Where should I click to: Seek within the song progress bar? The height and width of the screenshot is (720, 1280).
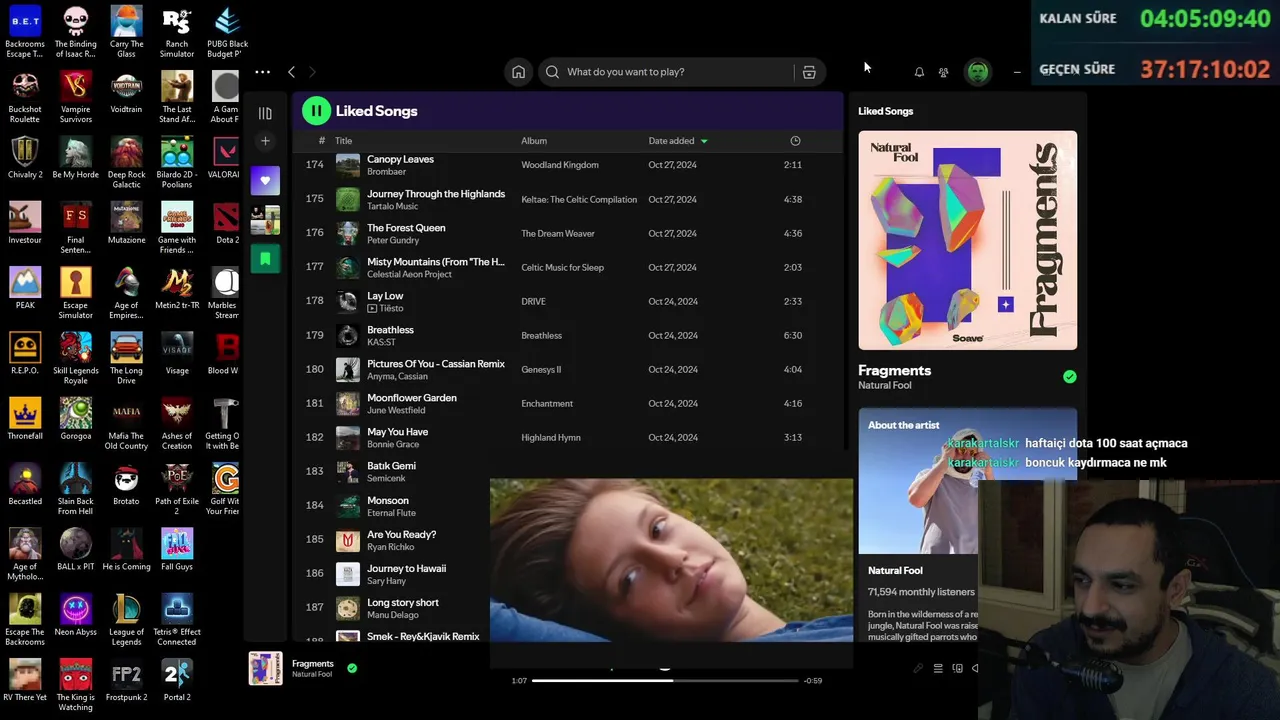(665, 681)
